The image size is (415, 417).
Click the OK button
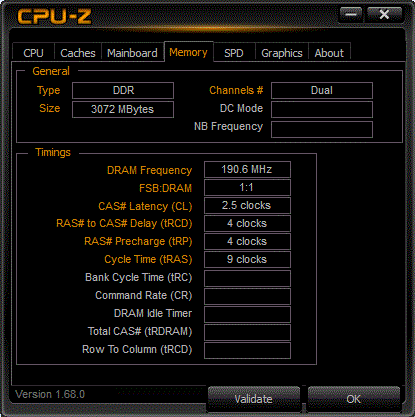click(x=354, y=399)
